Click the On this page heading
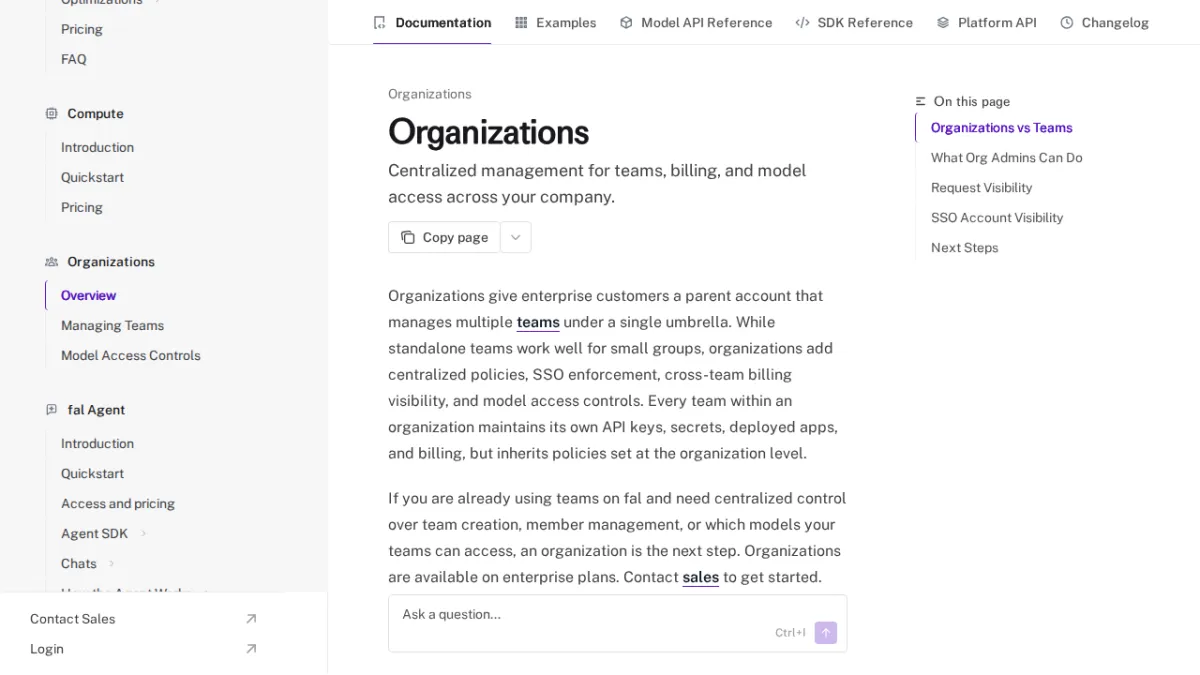 [972, 101]
